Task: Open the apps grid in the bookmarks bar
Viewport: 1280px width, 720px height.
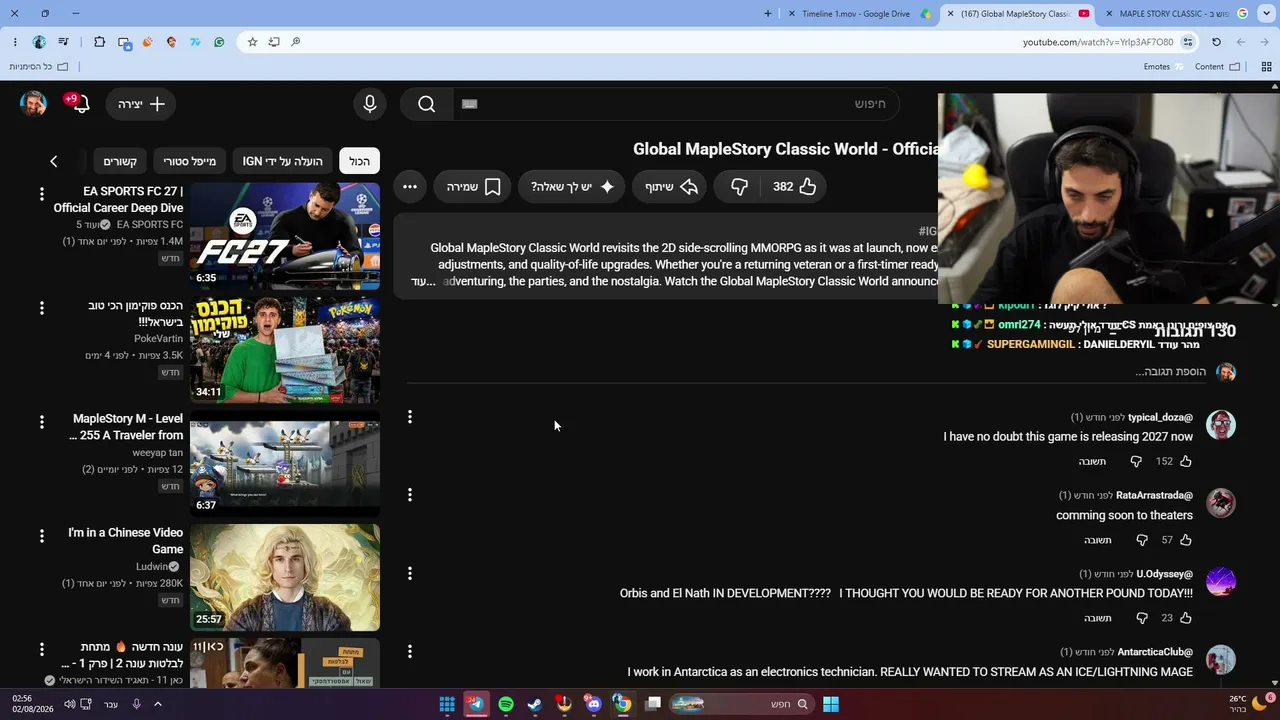Action: click(1266, 67)
